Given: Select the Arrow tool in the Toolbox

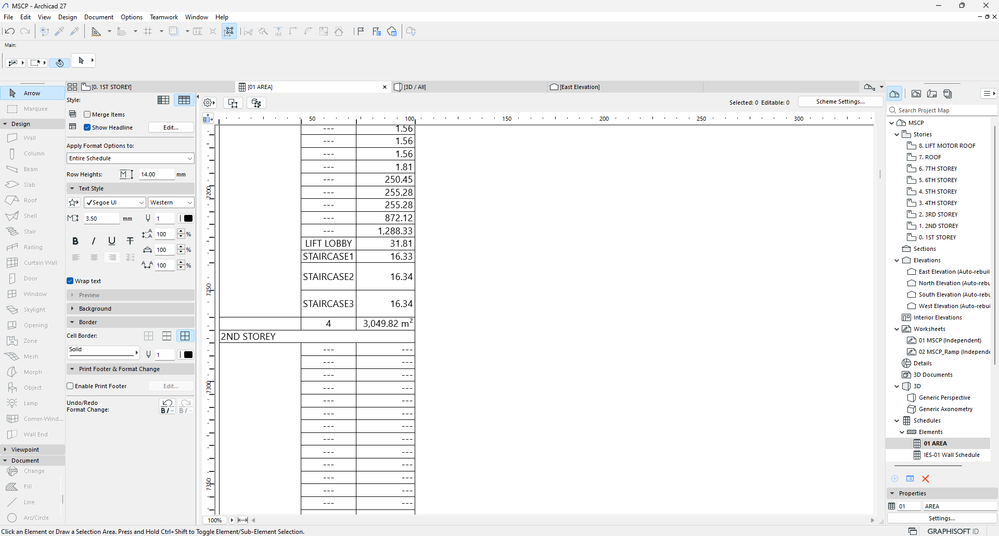Looking at the screenshot, I should [32, 93].
